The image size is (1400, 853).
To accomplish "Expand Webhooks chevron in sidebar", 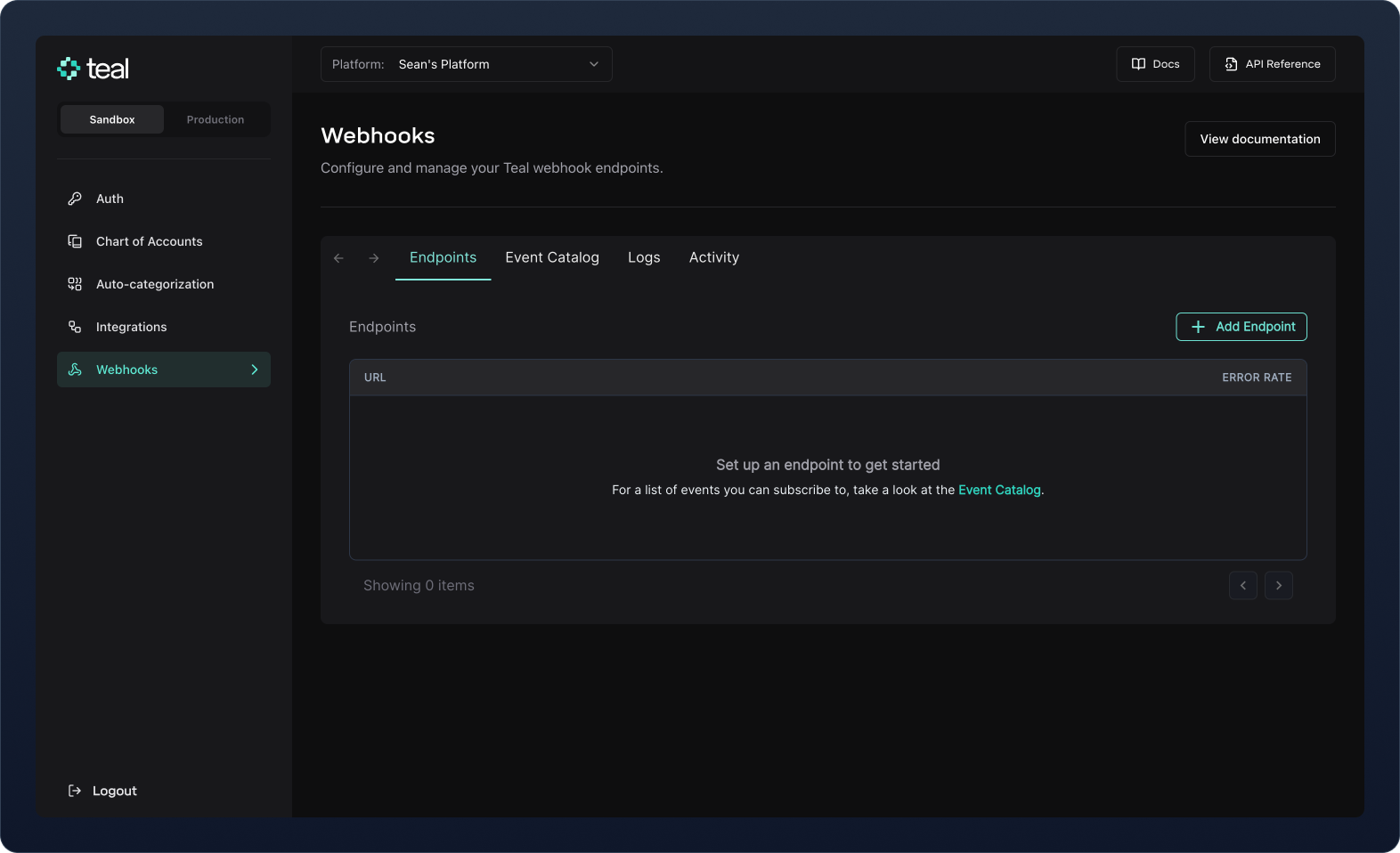I will 255,370.
